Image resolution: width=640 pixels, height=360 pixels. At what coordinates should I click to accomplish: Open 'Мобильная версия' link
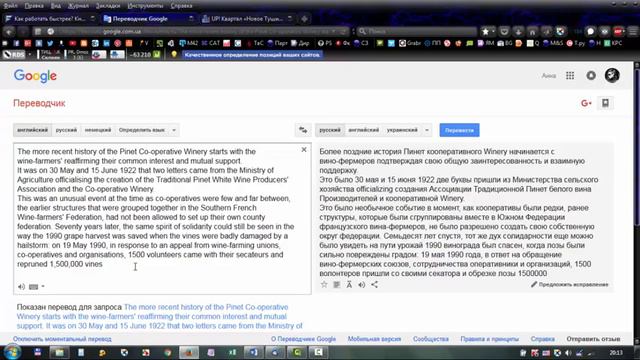(374, 339)
